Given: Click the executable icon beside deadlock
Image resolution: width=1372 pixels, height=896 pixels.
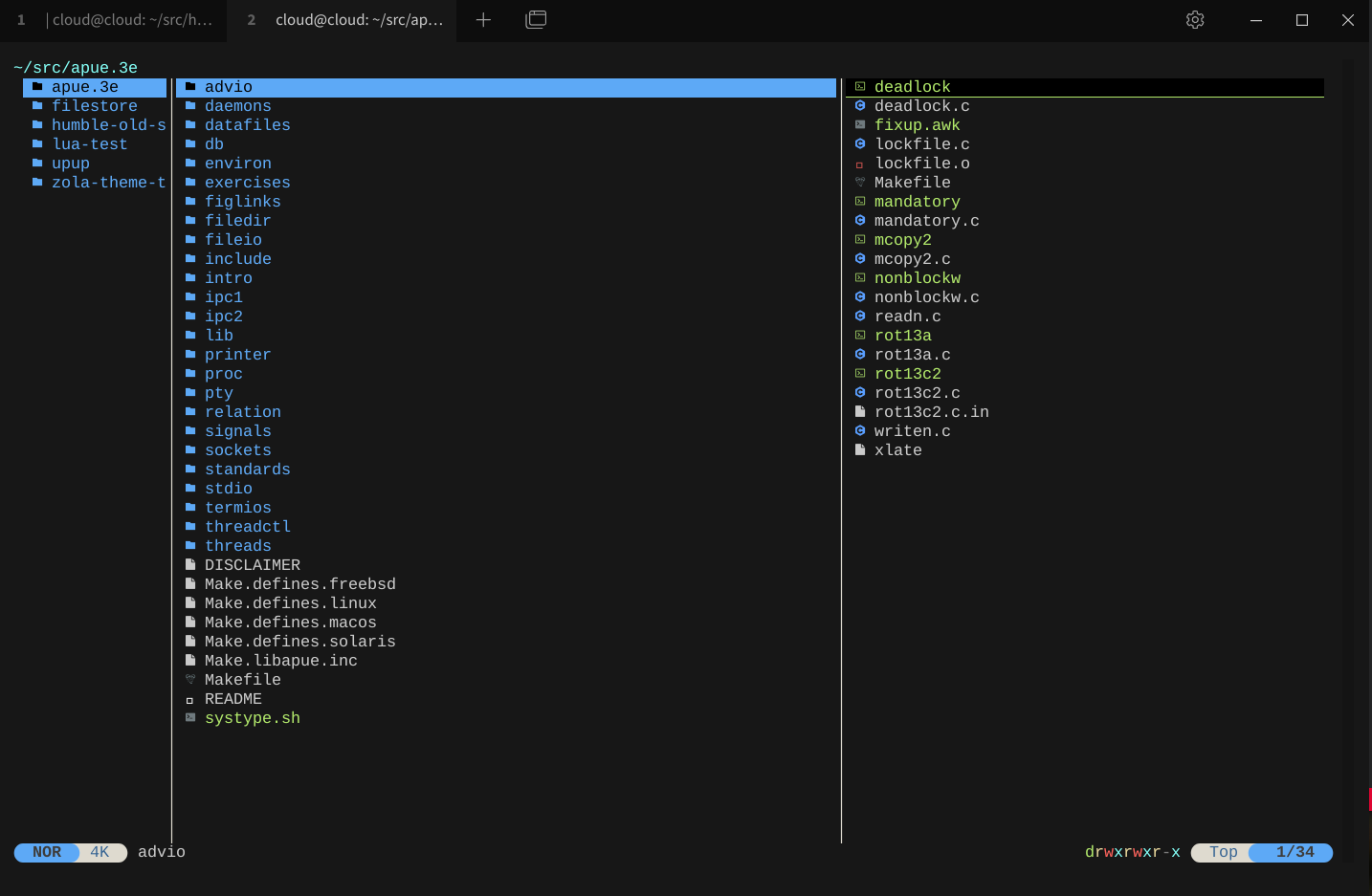Looking at the screenshot, I should [860, 87].
